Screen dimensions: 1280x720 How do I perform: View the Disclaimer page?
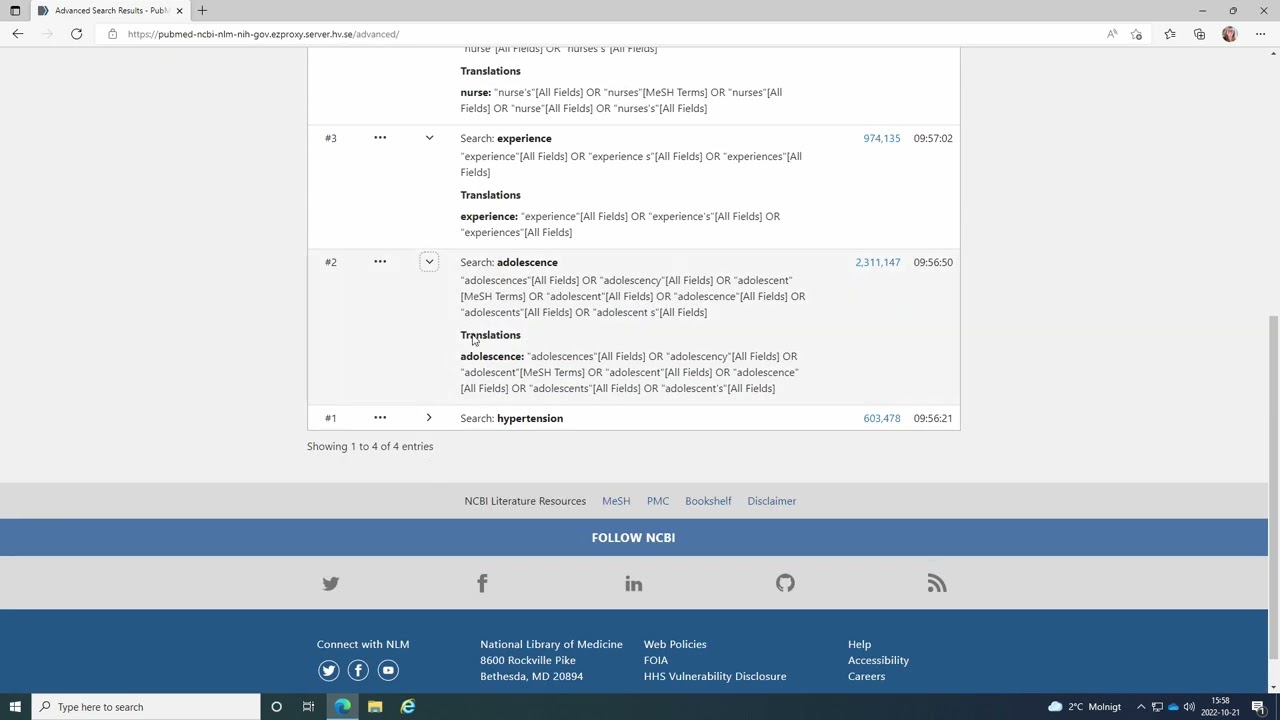click(772, 501)
